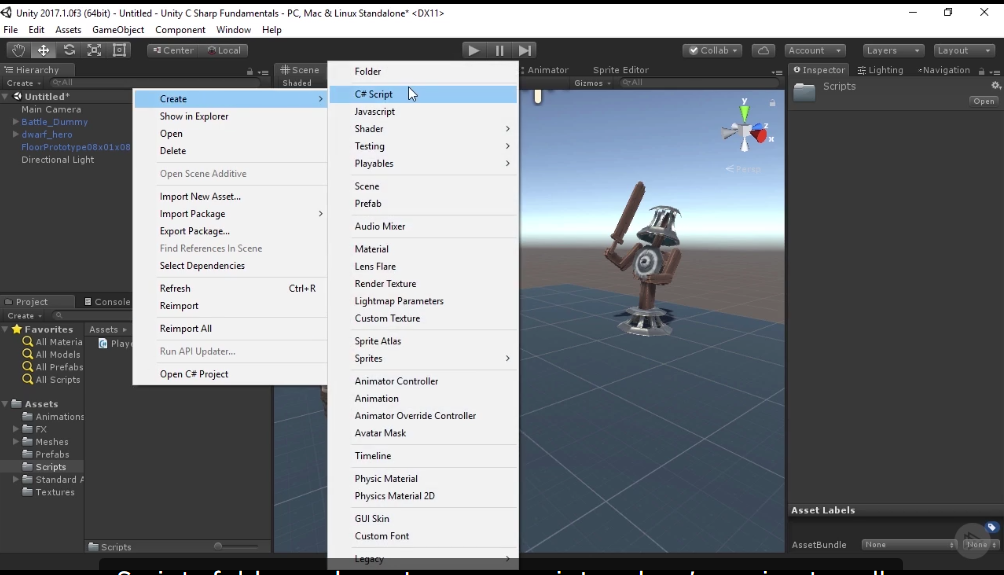Image resolution: width=1004 pixels, height=575 pixels.
Task: Toggle Local/Global handle mode
Action: coord(224,50)
